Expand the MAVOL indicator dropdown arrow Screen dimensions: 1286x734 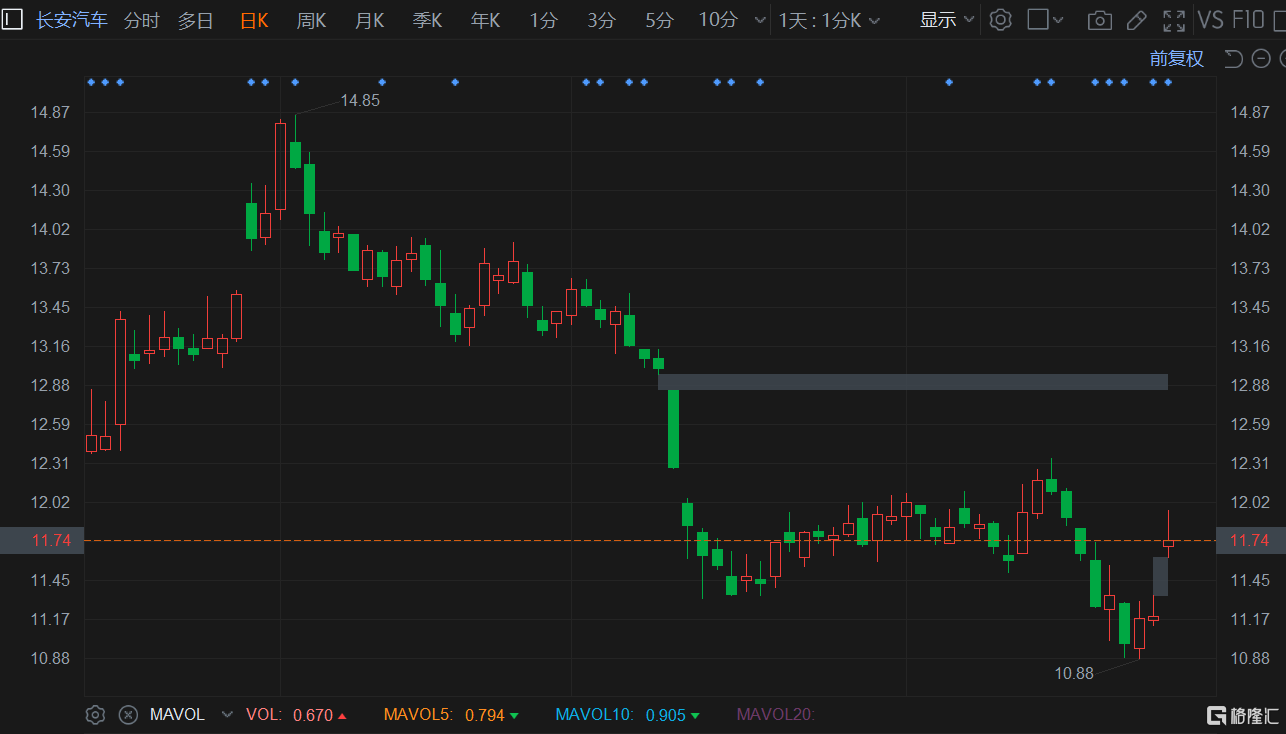227,714
